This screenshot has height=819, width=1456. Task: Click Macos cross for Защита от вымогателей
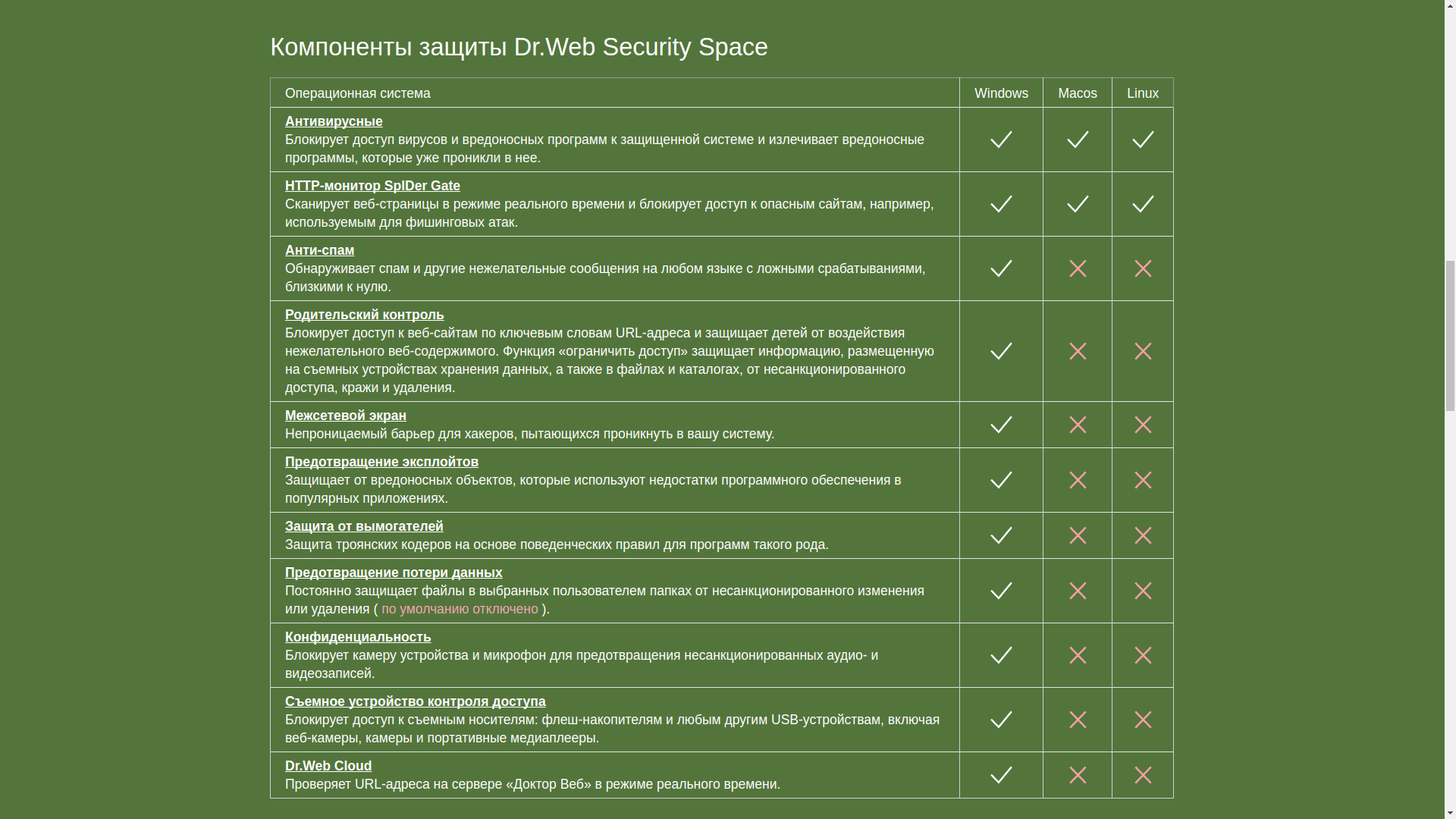point(1078,535)
